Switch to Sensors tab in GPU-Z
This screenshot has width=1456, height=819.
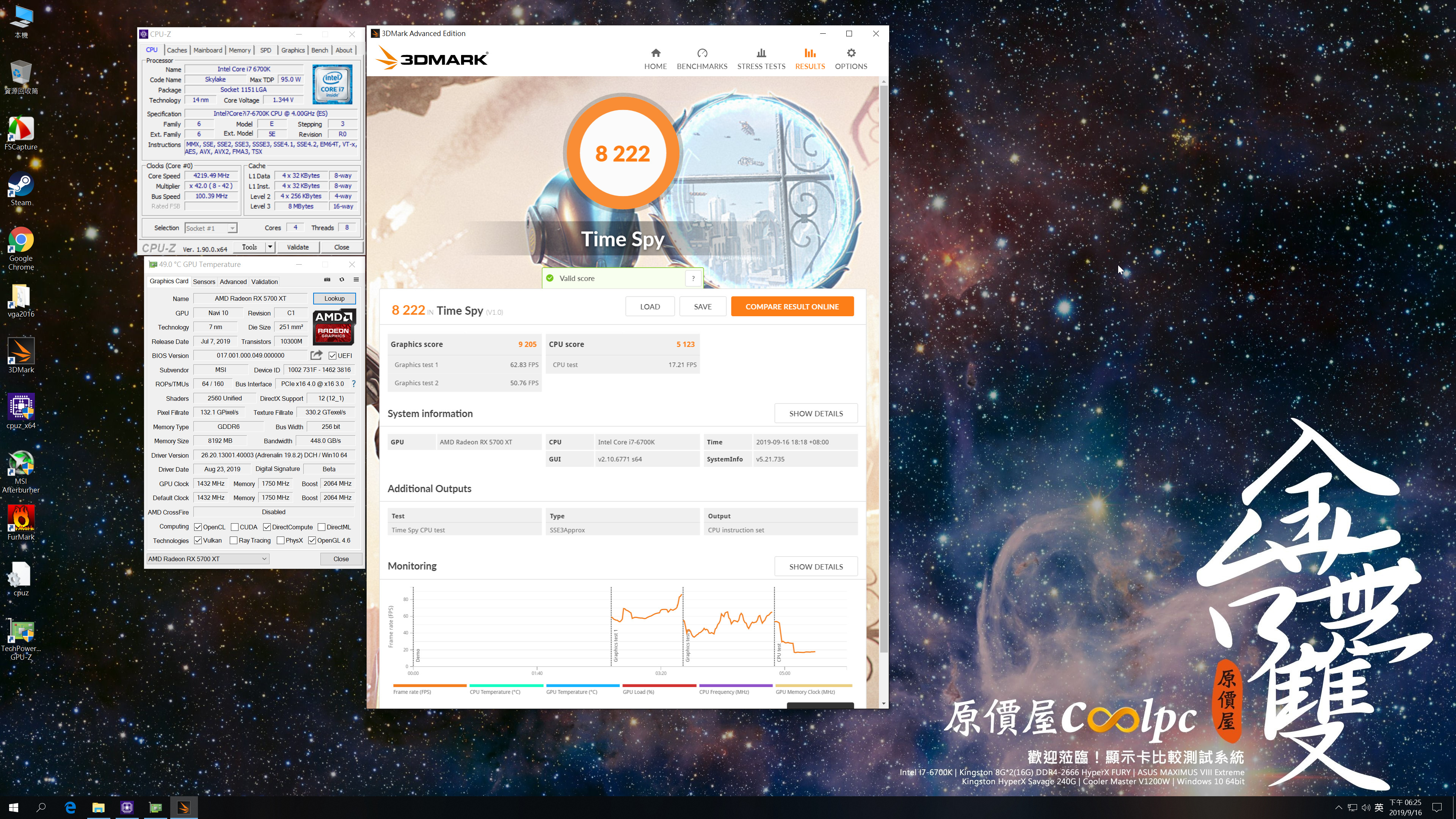tap(204, 281)
